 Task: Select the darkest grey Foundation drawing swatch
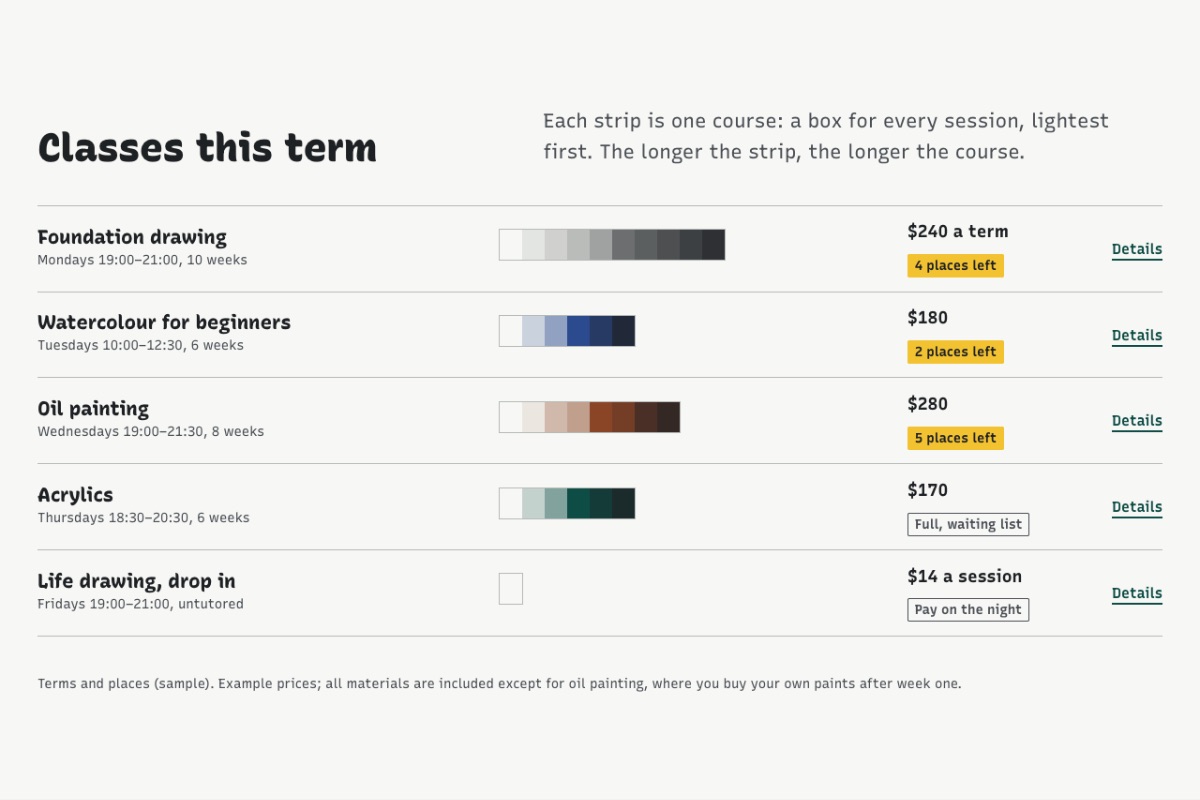(713, 245)
